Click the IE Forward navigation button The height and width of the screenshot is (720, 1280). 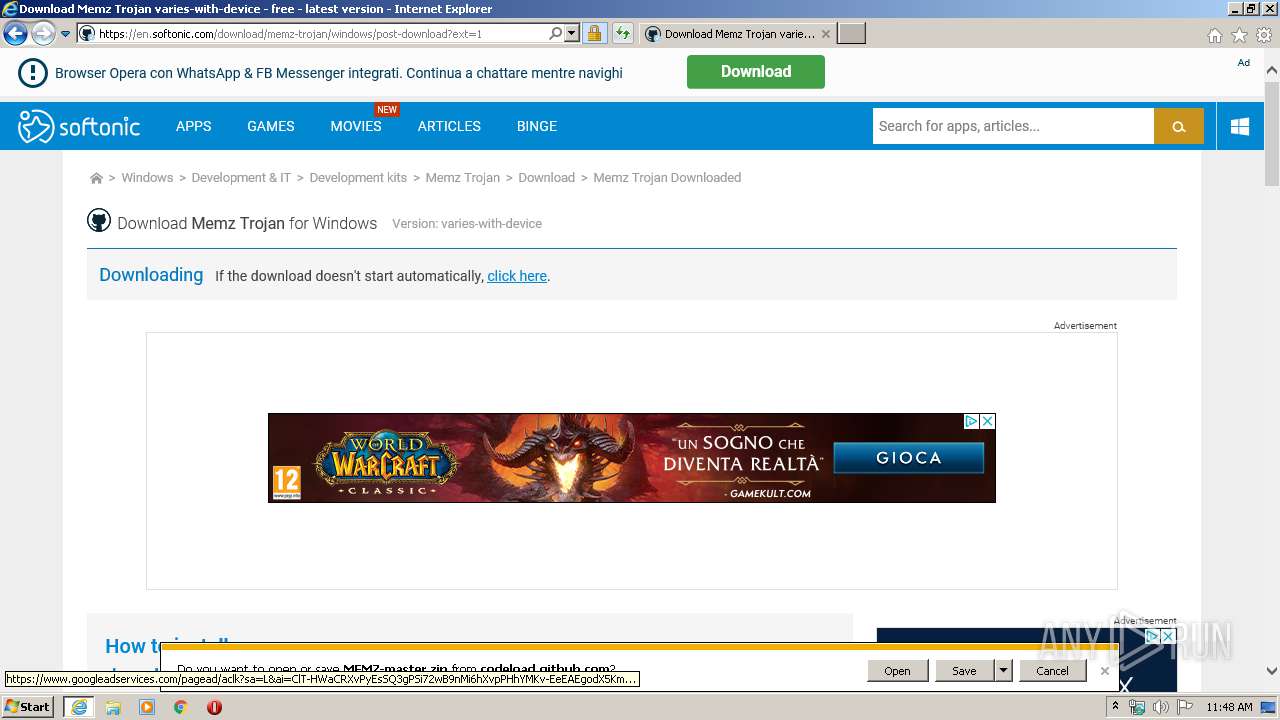43,34
